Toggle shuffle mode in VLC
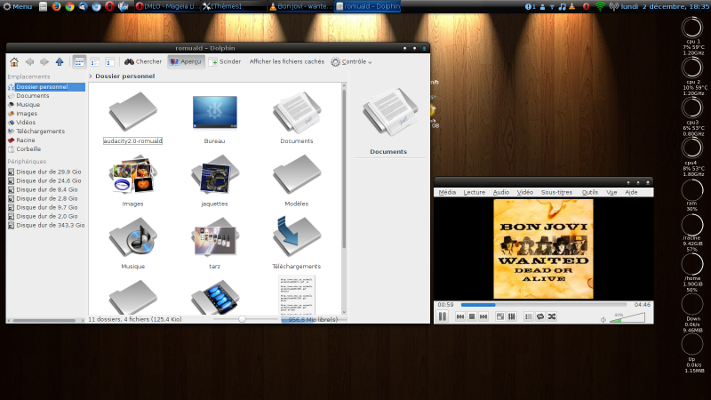 (552, 317)
